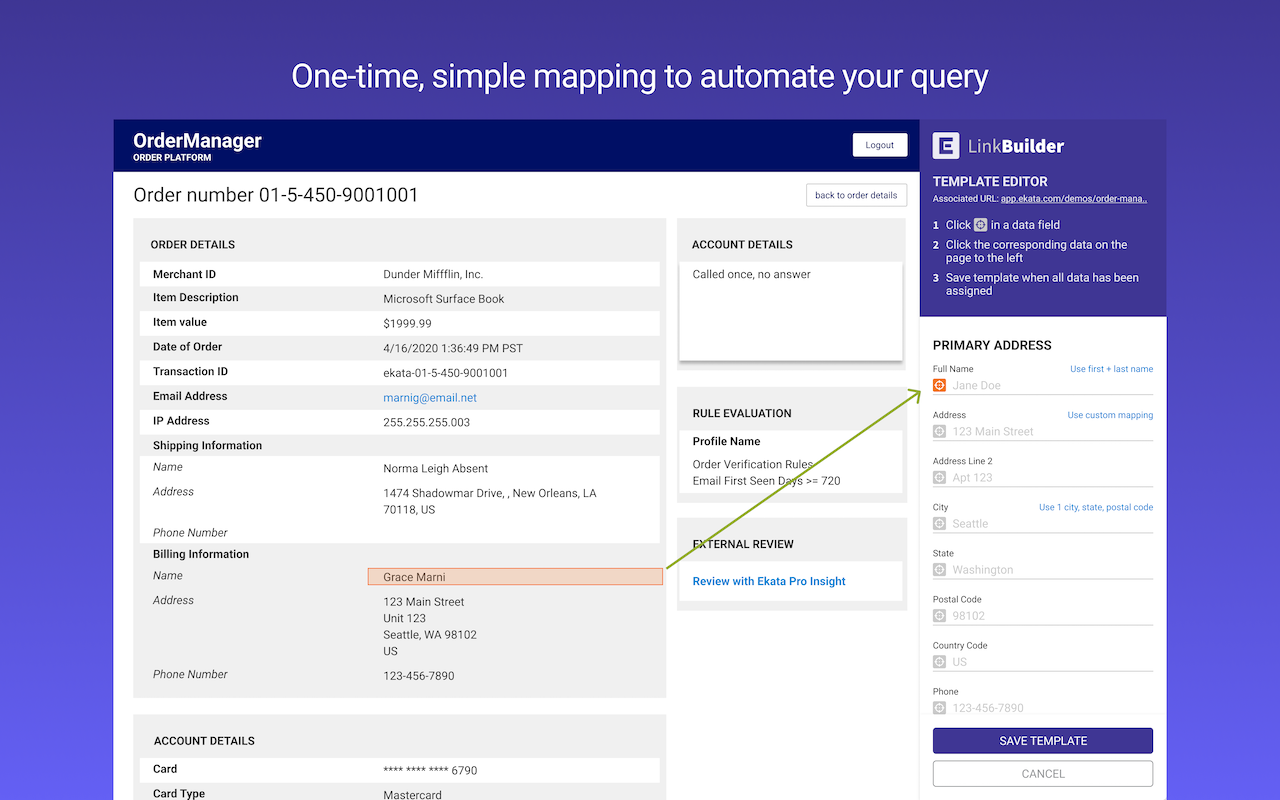Click the target icon beside Address field
The width and height of the screenshot is (1280, 800).
[939, 431]
